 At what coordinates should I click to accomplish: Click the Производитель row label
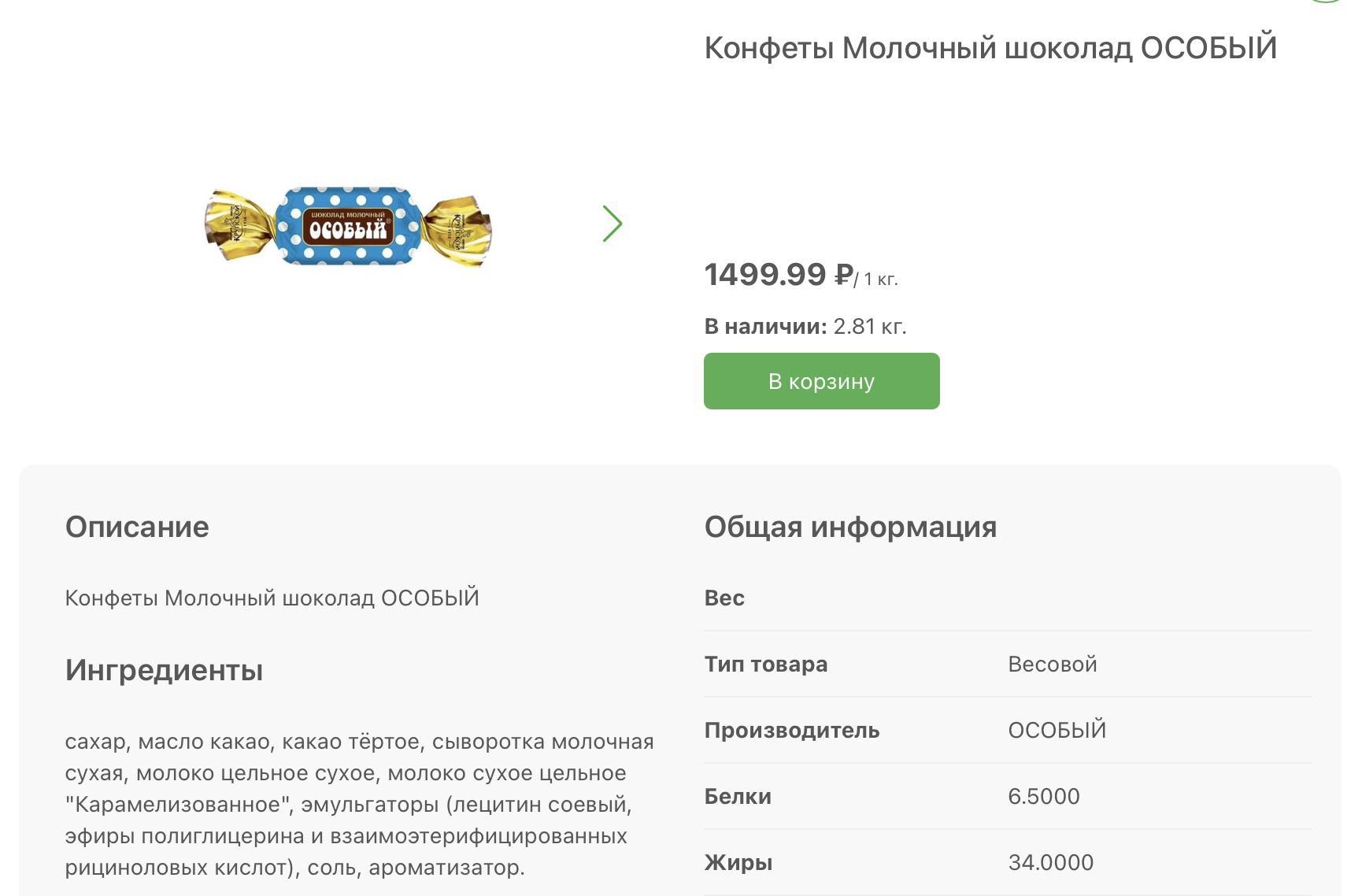(x=791, y=730)
